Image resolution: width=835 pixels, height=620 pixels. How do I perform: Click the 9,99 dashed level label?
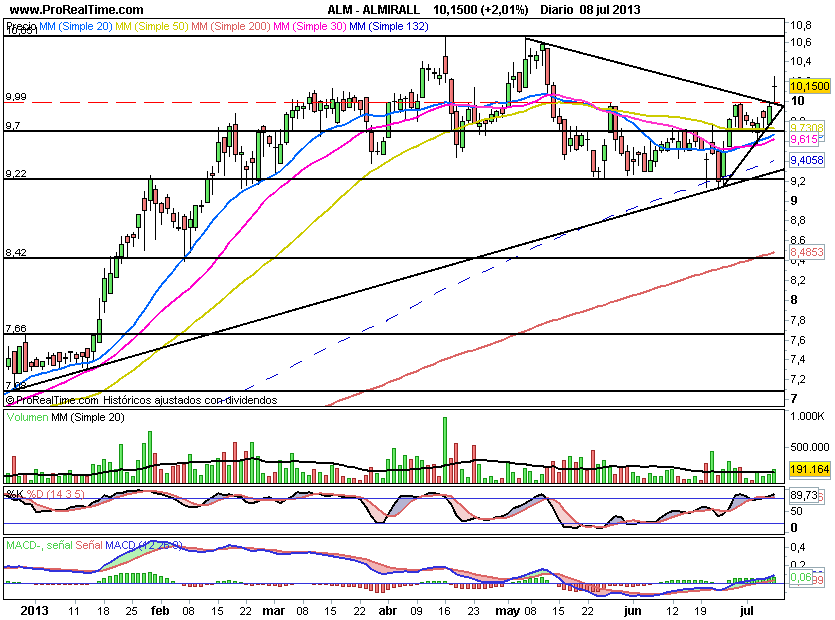click(15, 96)
